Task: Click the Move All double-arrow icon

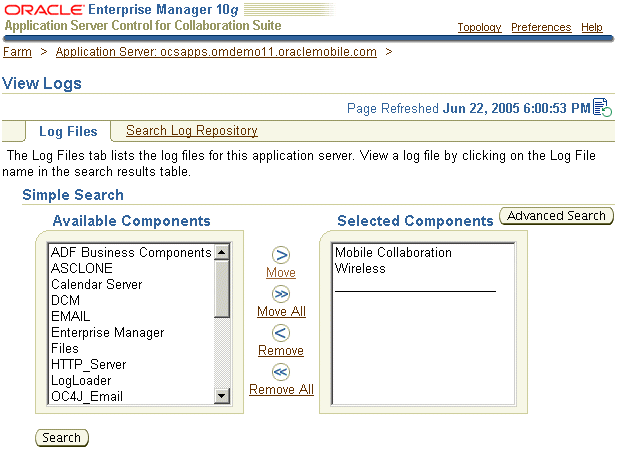Action: click(281, 294)
